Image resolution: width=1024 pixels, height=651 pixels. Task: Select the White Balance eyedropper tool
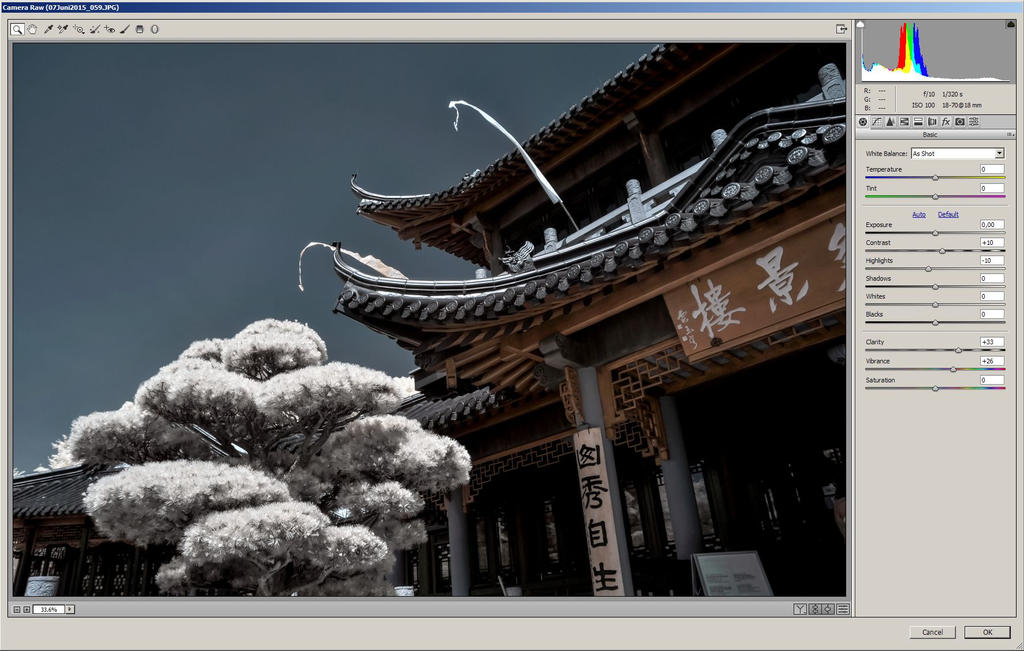tap(49, 29)
